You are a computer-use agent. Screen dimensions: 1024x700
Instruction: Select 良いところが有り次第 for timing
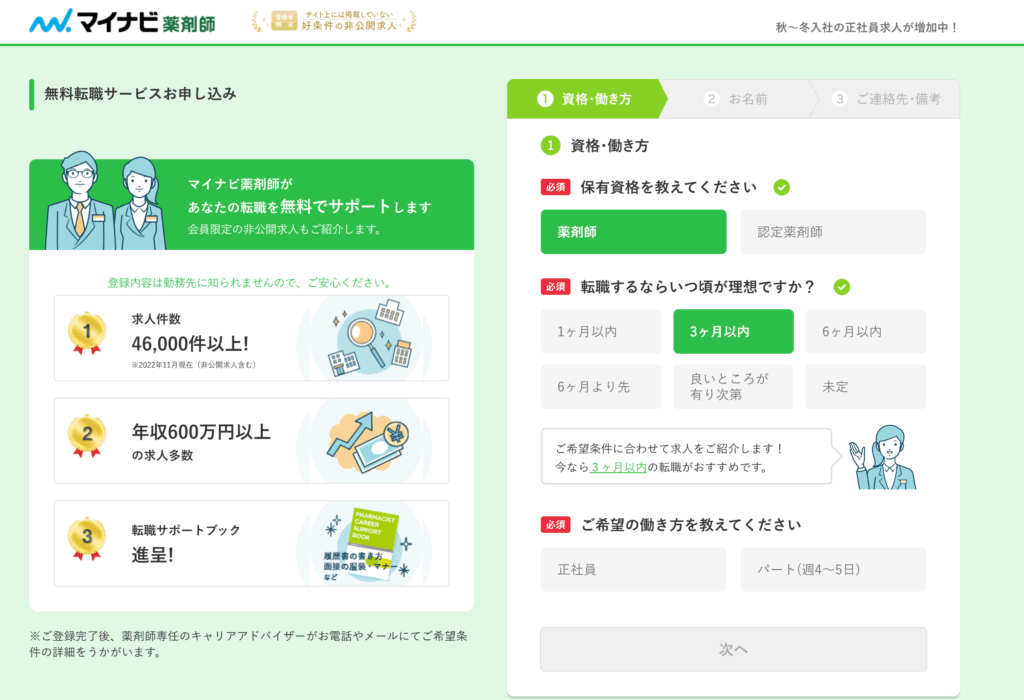733,386
